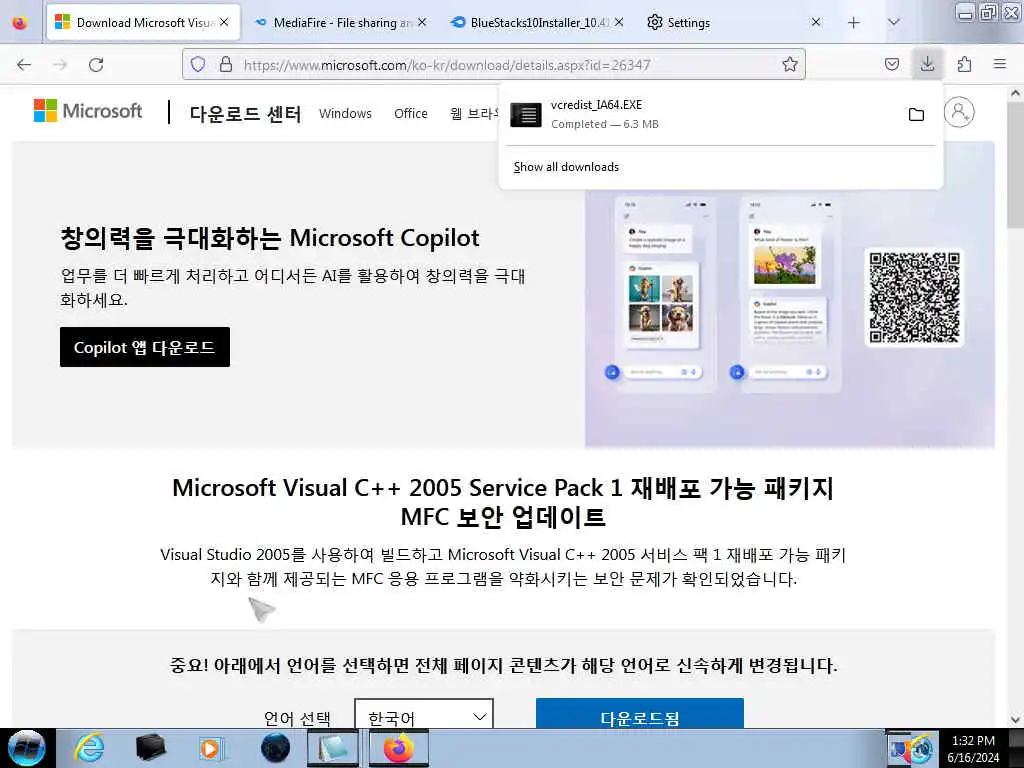Open the black folder taskbar icon

point(150,748)
